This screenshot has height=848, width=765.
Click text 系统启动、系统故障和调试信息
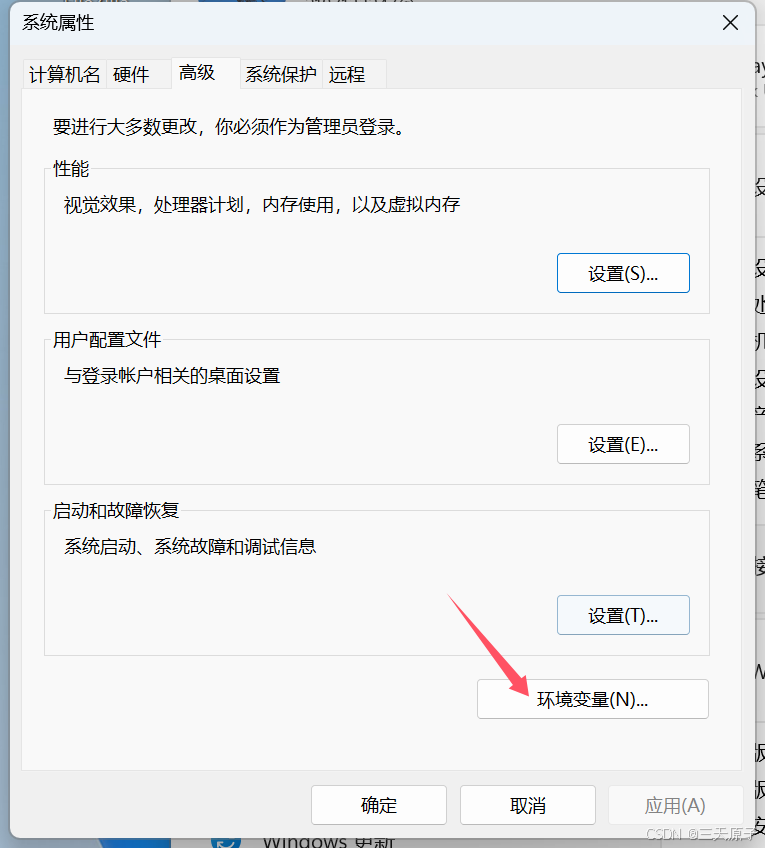pyautogui.click(x=190, y=547)
